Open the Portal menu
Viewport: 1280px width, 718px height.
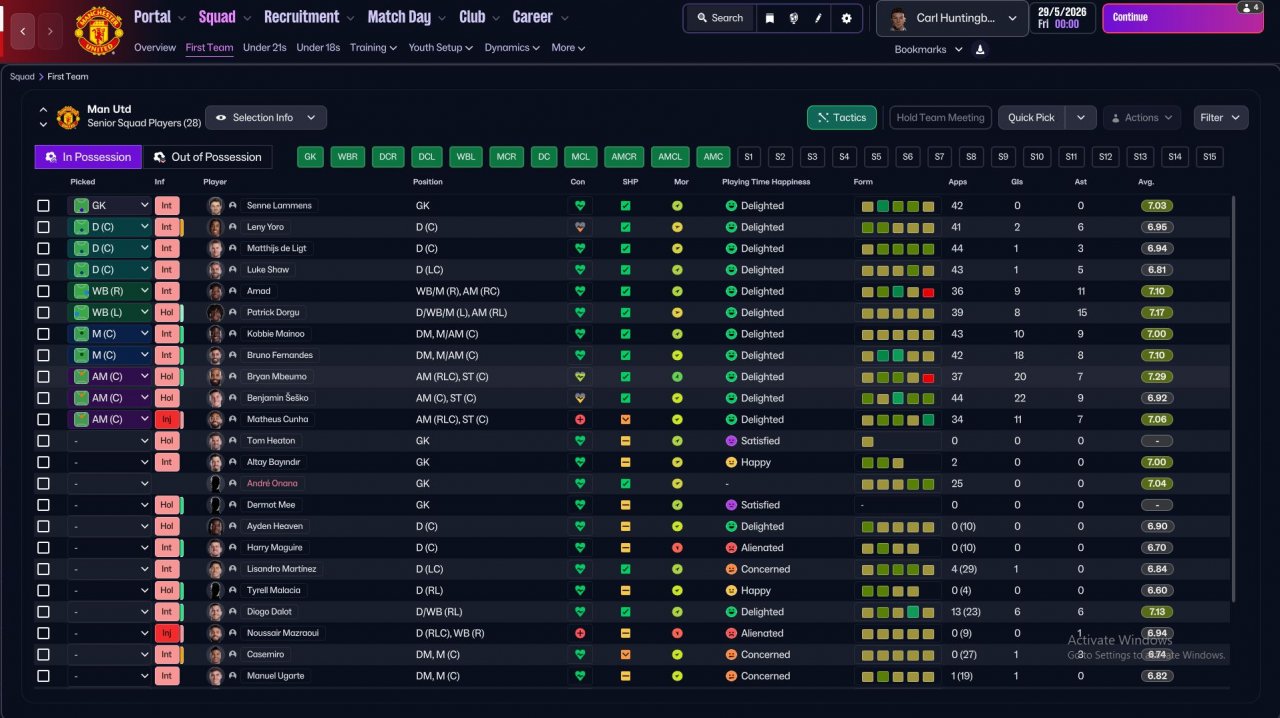pyautogui.click(x=160, y=17)
